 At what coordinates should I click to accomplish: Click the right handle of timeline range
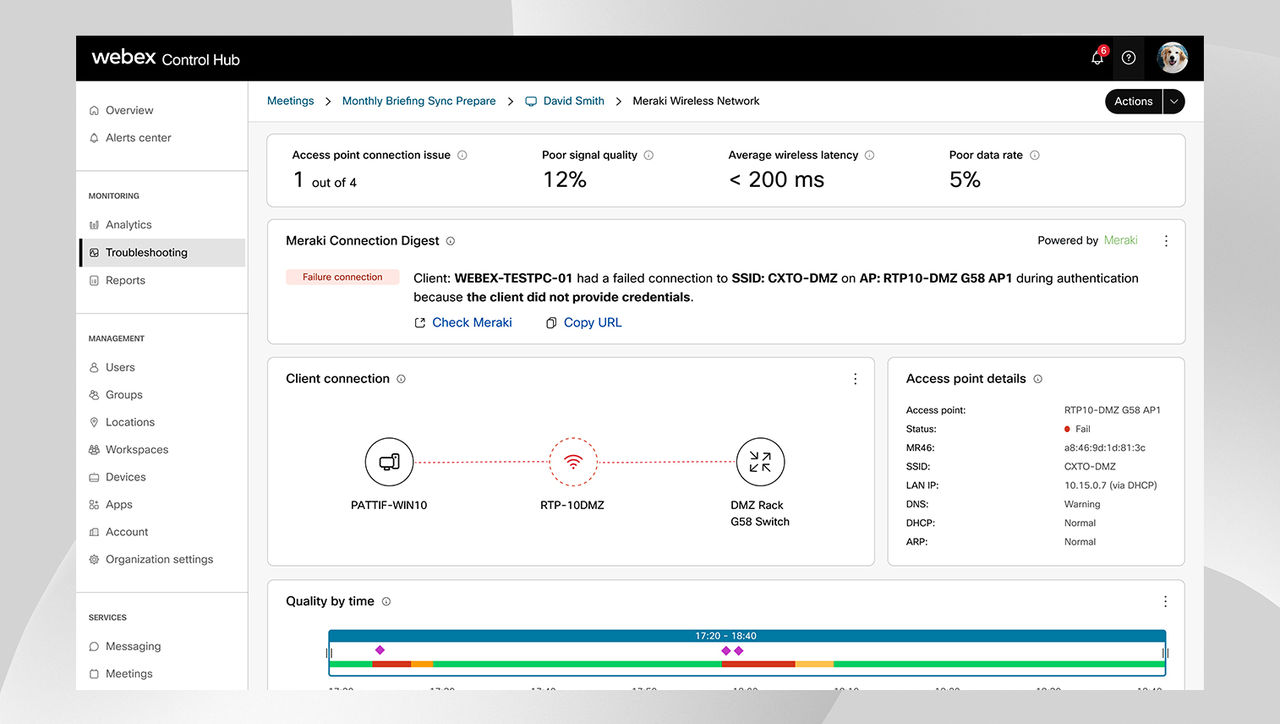click(x=1166, y=653)
